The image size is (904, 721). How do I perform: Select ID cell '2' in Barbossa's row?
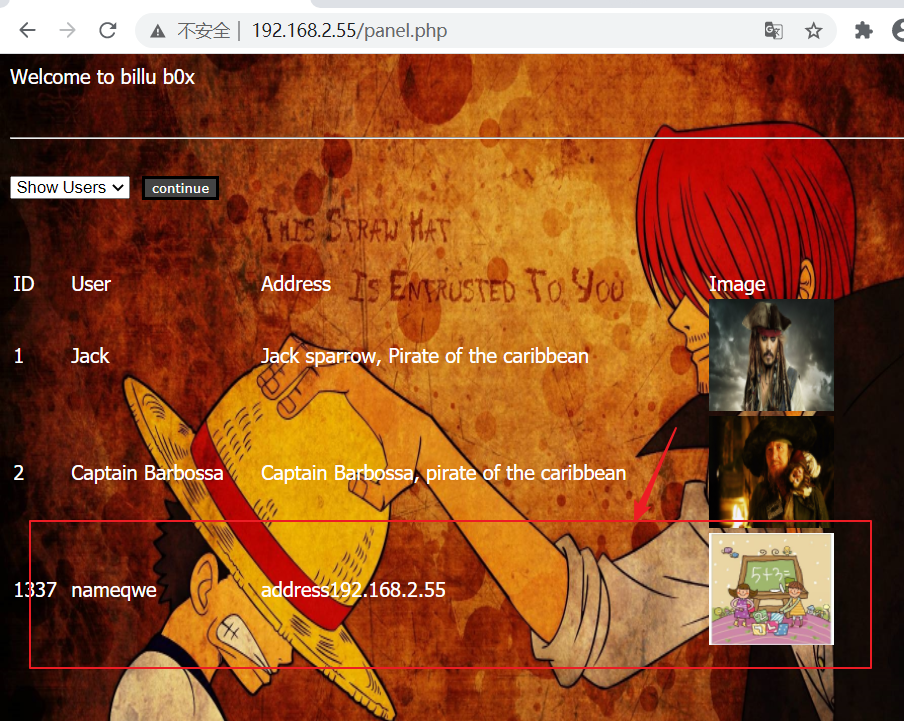coord(18,473)
